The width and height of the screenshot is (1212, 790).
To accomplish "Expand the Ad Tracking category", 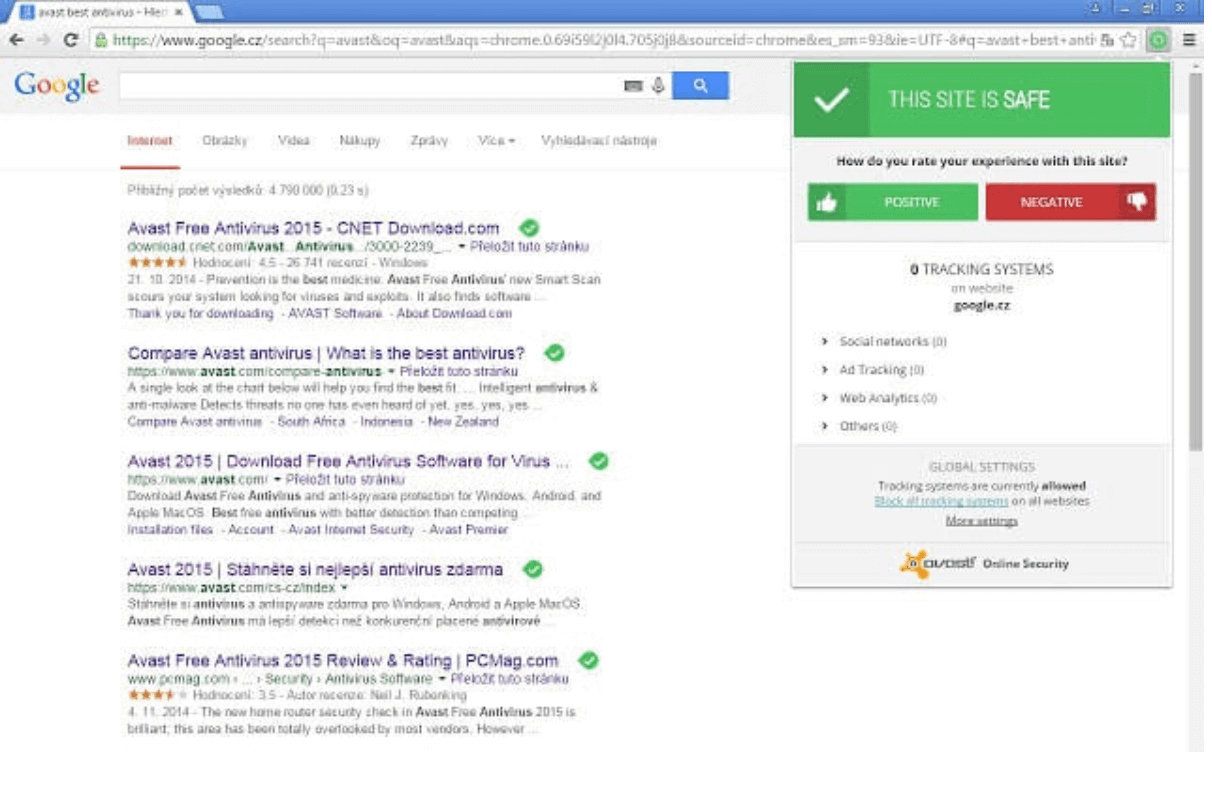I will click(872, 370).
